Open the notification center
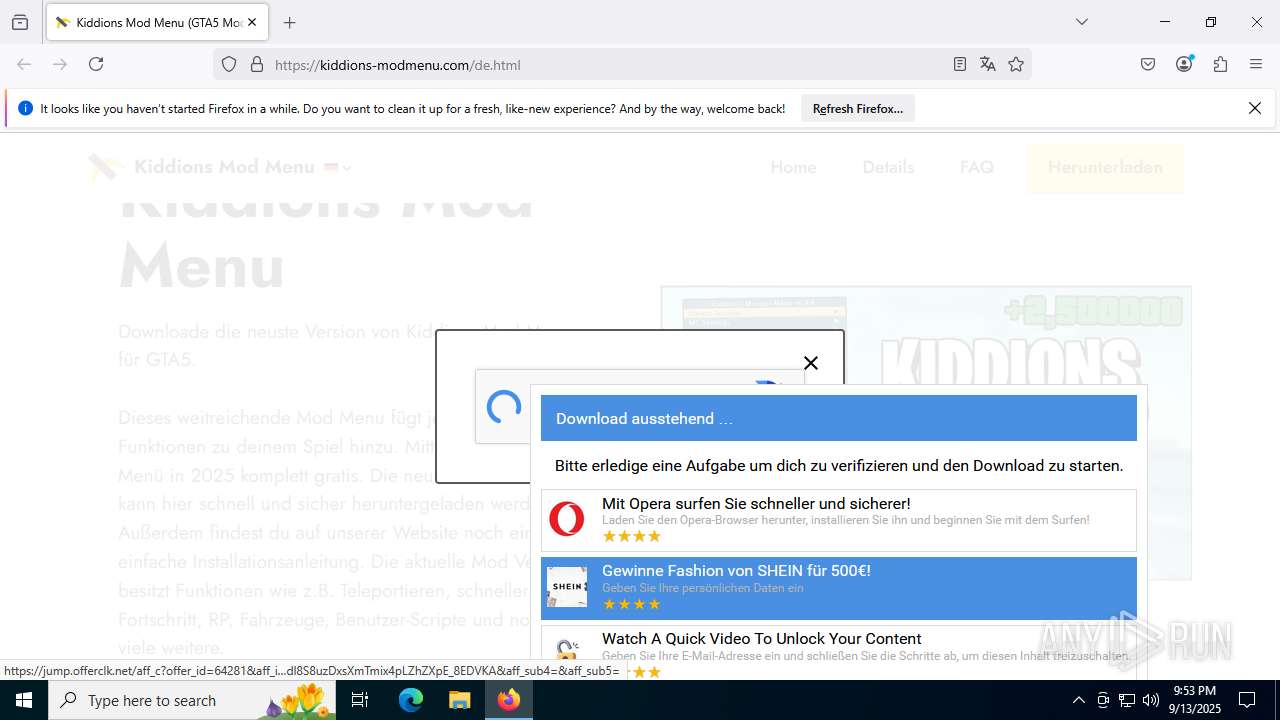This screenshot has height=720, width=1280. (x=1247, y=700)
